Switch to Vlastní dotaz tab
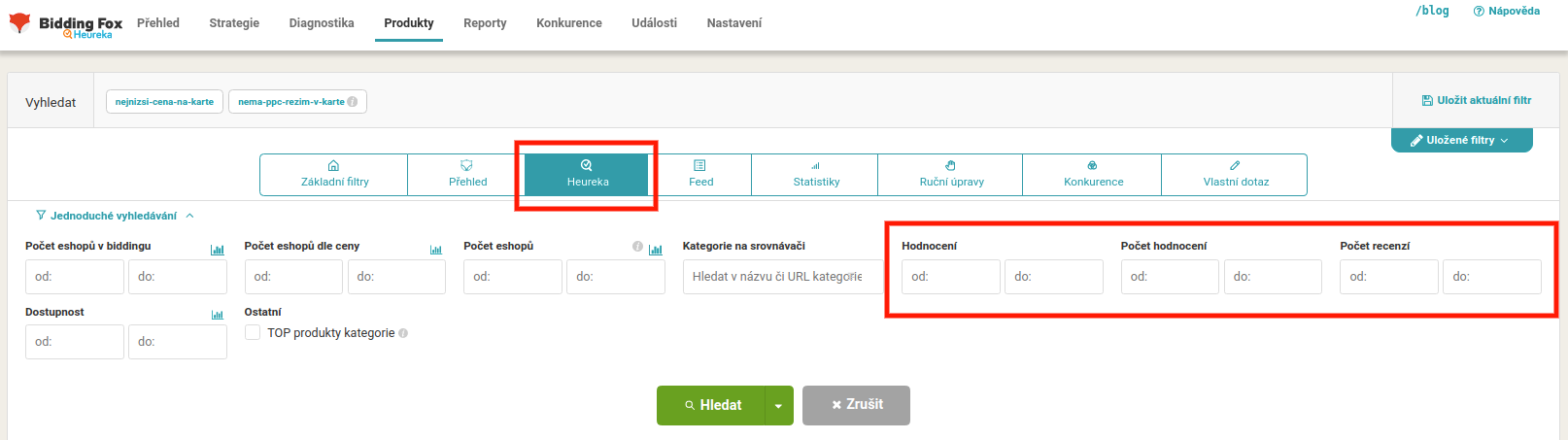The image size is (1568, 440). 1236,175
